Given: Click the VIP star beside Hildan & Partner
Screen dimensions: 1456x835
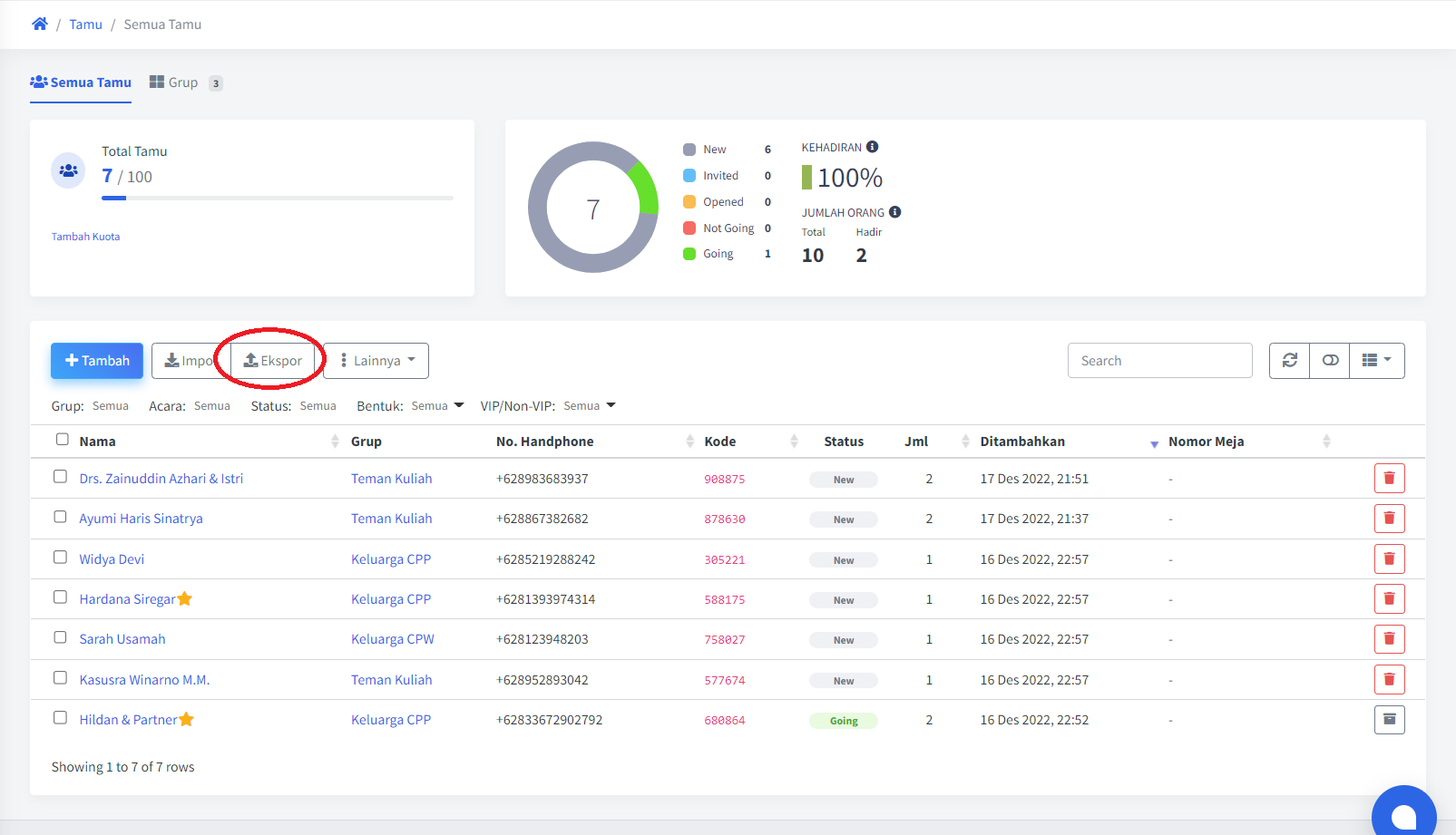Looking at the screenshot, I should coord(187,719).
